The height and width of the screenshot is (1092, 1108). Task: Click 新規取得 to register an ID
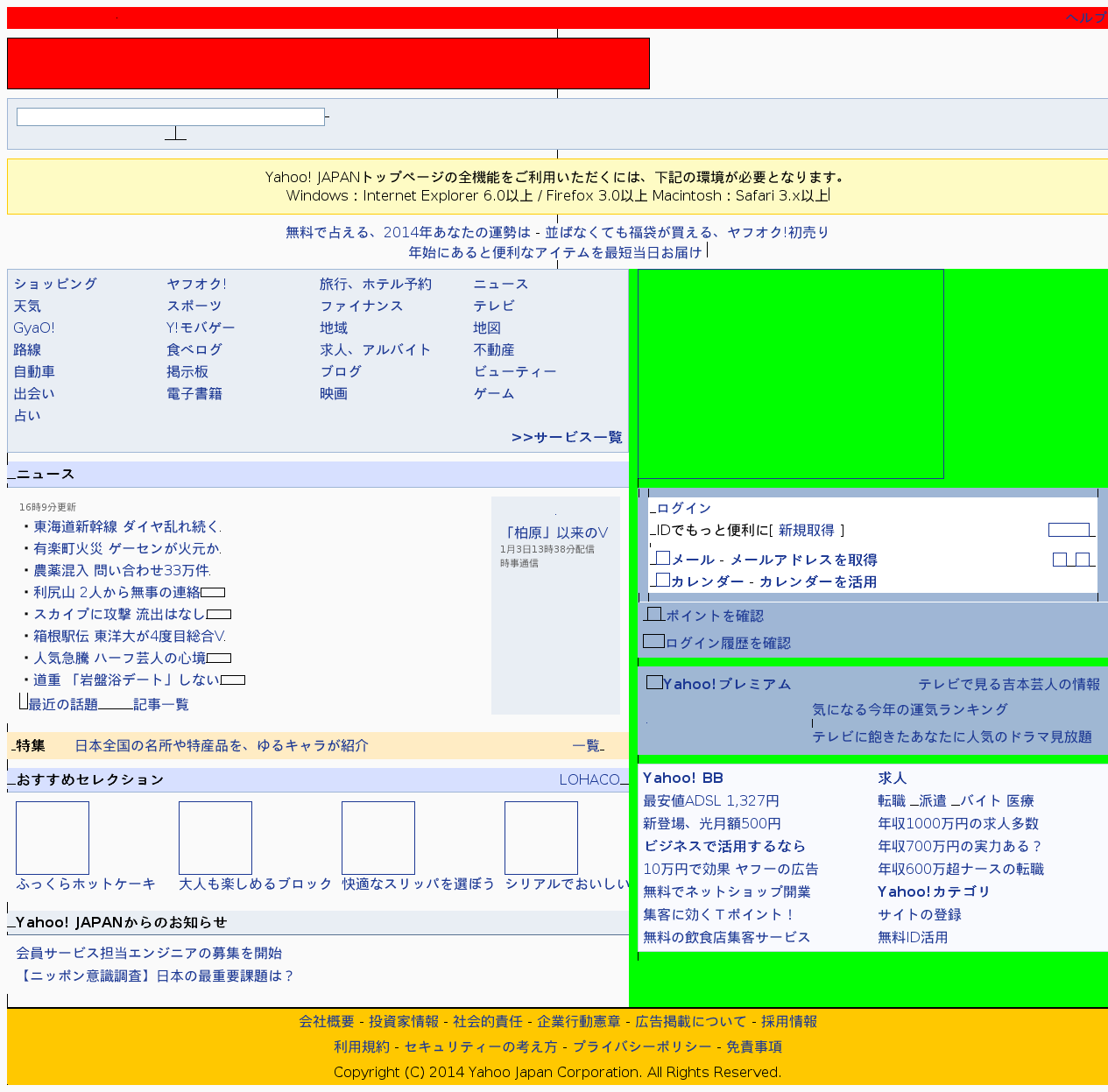[x=807, y=530]
